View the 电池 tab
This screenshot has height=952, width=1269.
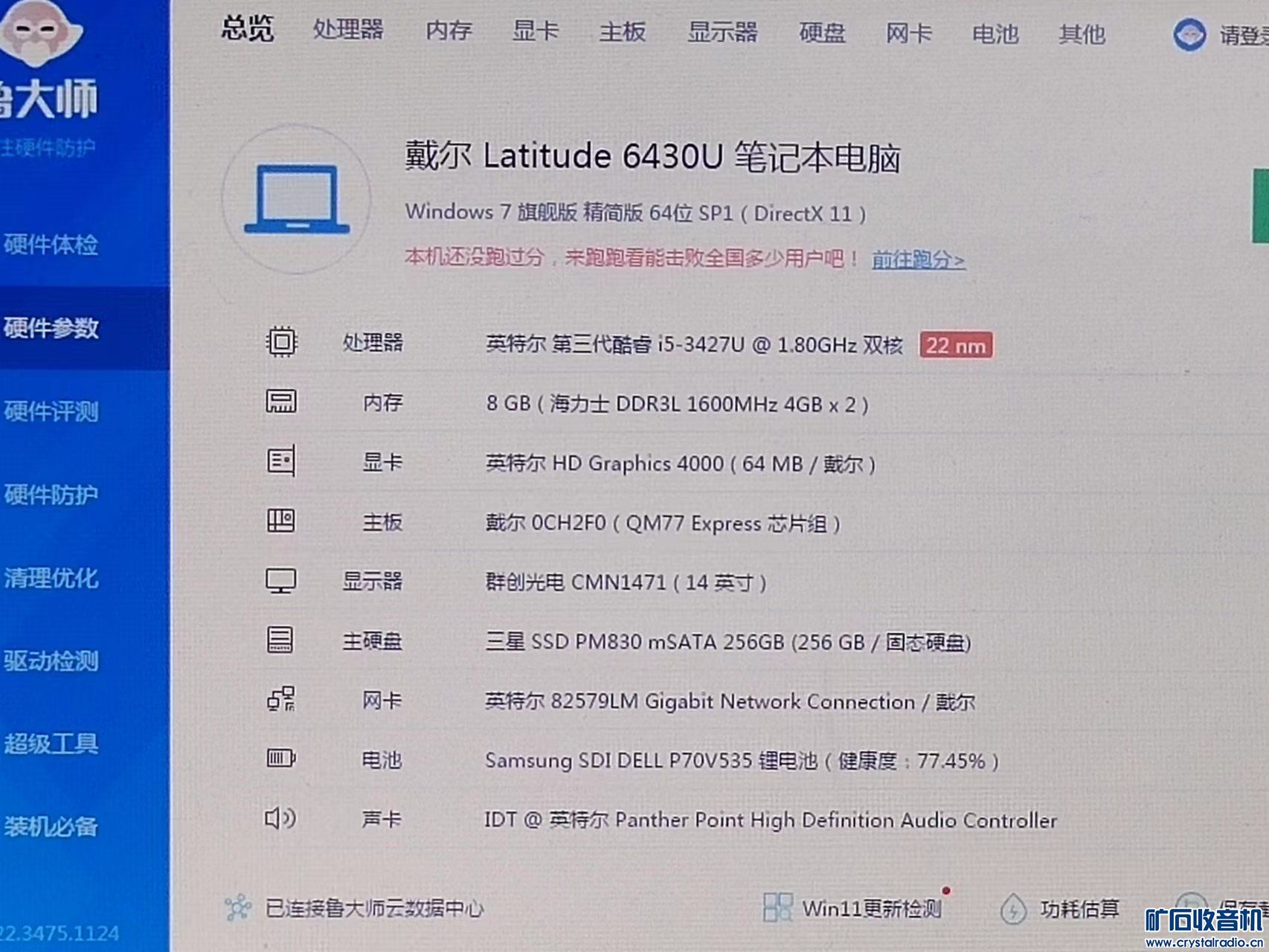pos(995,35)
